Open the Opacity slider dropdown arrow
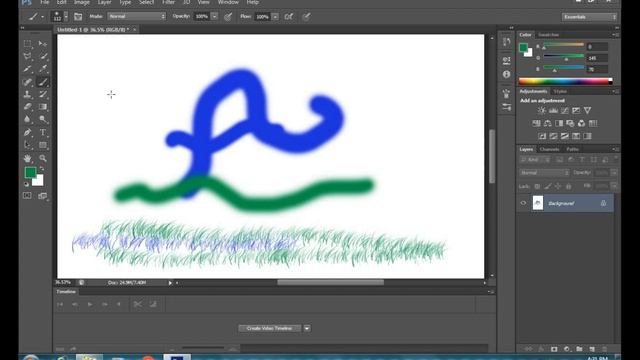This screenshot has width=640, height=360. point(214,17)
